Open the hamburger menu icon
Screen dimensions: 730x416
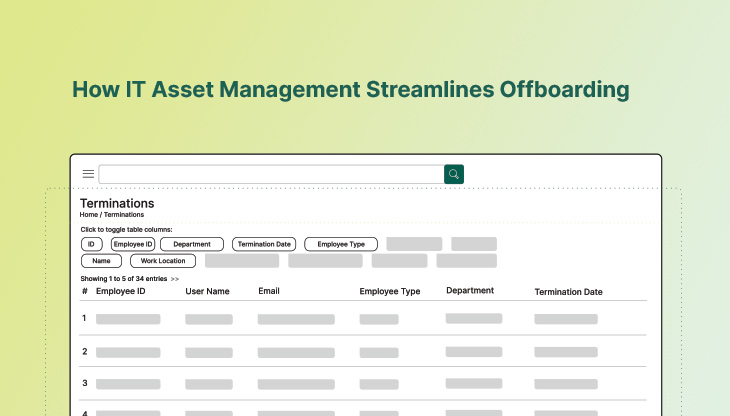[x=88, y=174]
